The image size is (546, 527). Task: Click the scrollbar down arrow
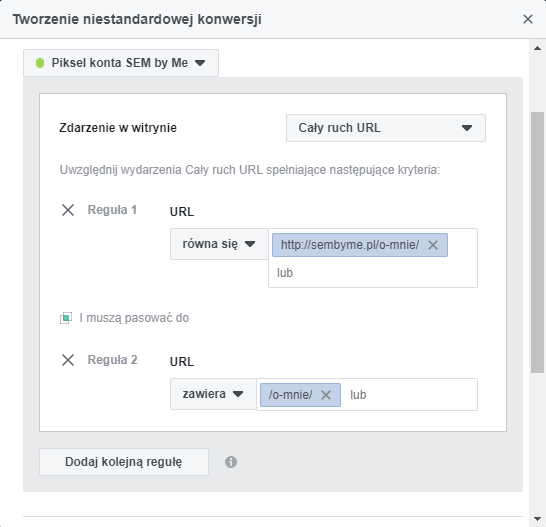tap(537, 519)
